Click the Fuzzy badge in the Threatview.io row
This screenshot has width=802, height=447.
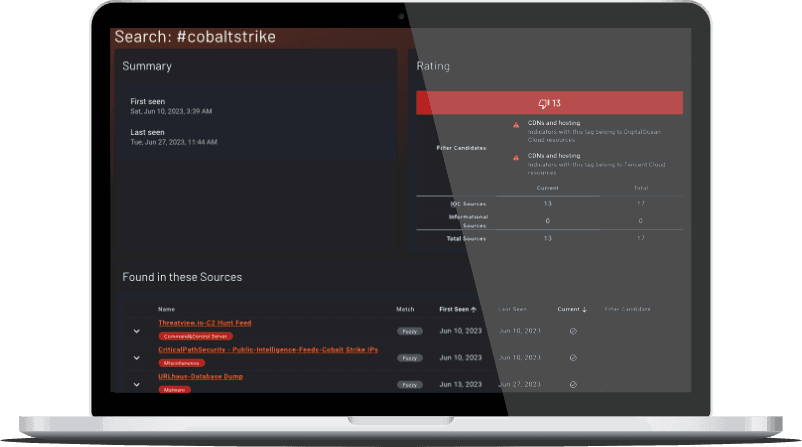point(410,331)
